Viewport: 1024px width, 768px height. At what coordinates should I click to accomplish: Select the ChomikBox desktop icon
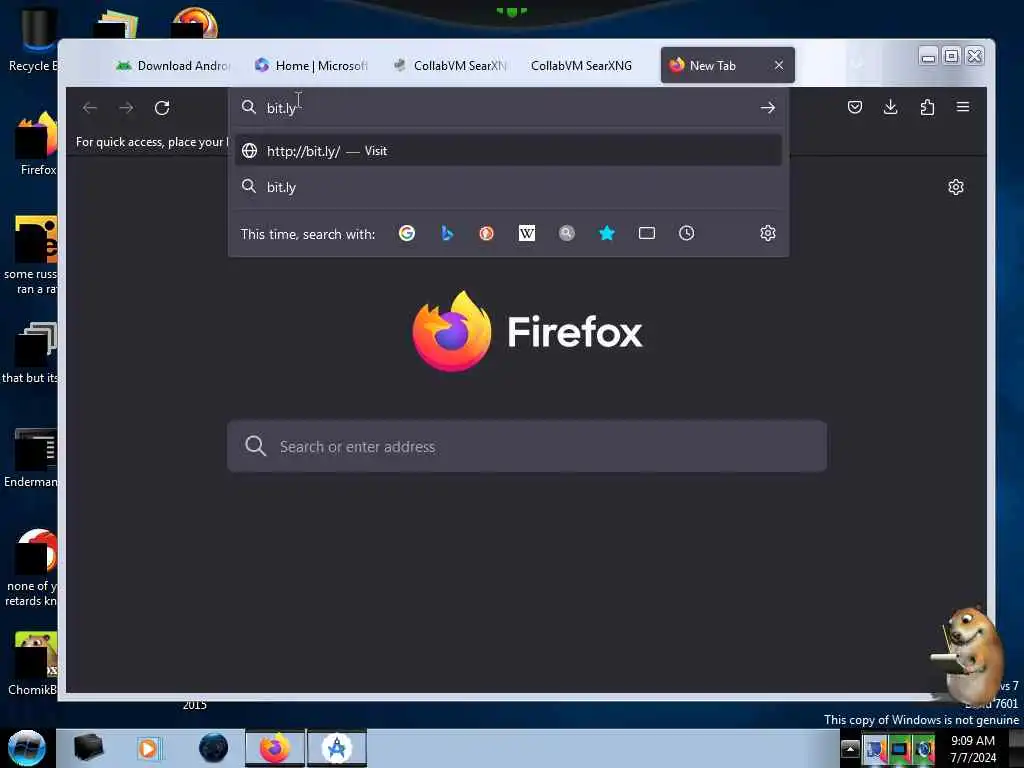(x=33, y=663)
